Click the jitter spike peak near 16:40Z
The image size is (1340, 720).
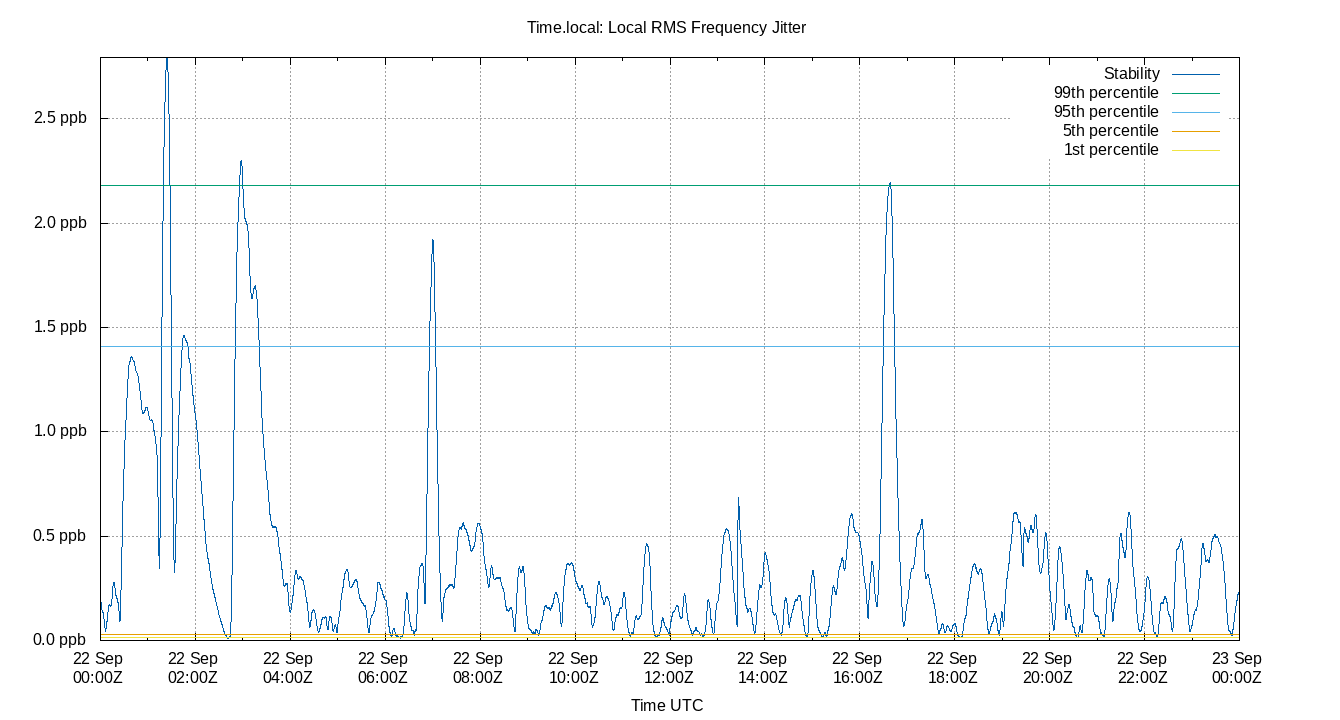point(889,183)
